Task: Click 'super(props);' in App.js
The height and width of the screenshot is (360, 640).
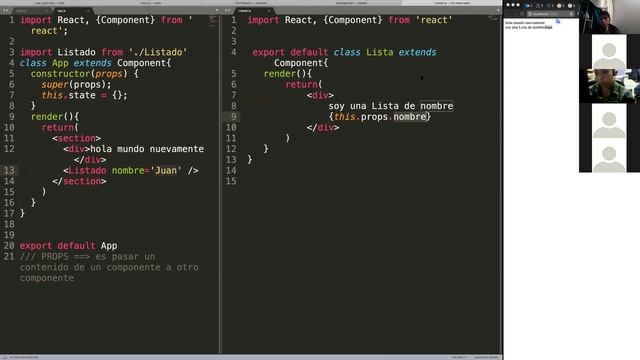Action: (76, 84)
